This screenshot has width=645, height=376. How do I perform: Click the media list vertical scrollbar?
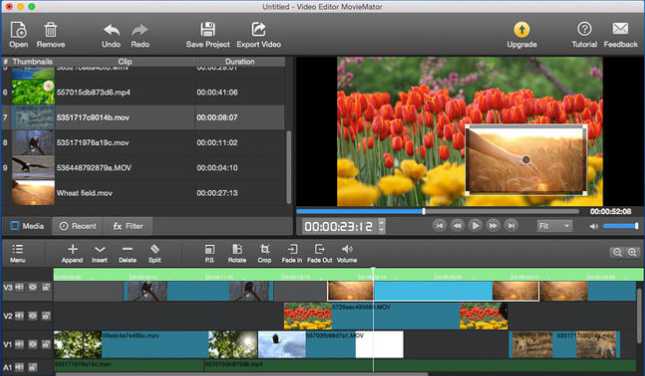(x=289, y=167)
